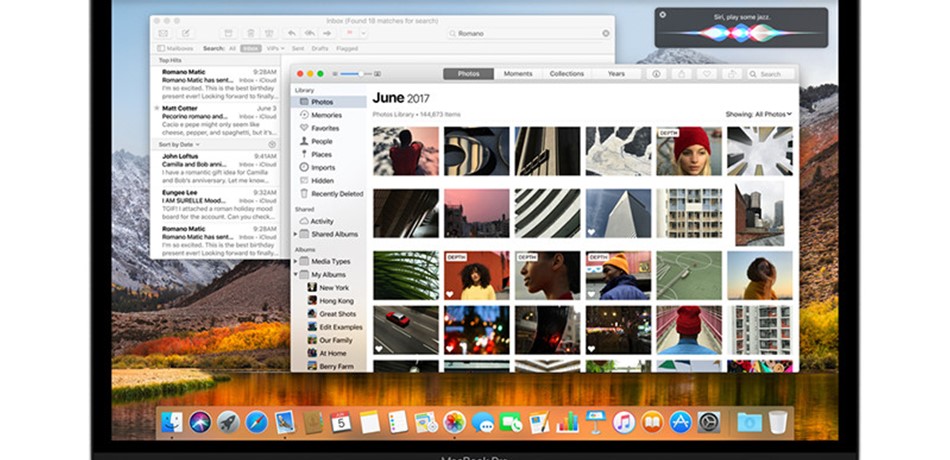Viewport: 950px width, 460px height.
Task: Click the Search field in Photos toolbar
Action: [x=771, y=74]
